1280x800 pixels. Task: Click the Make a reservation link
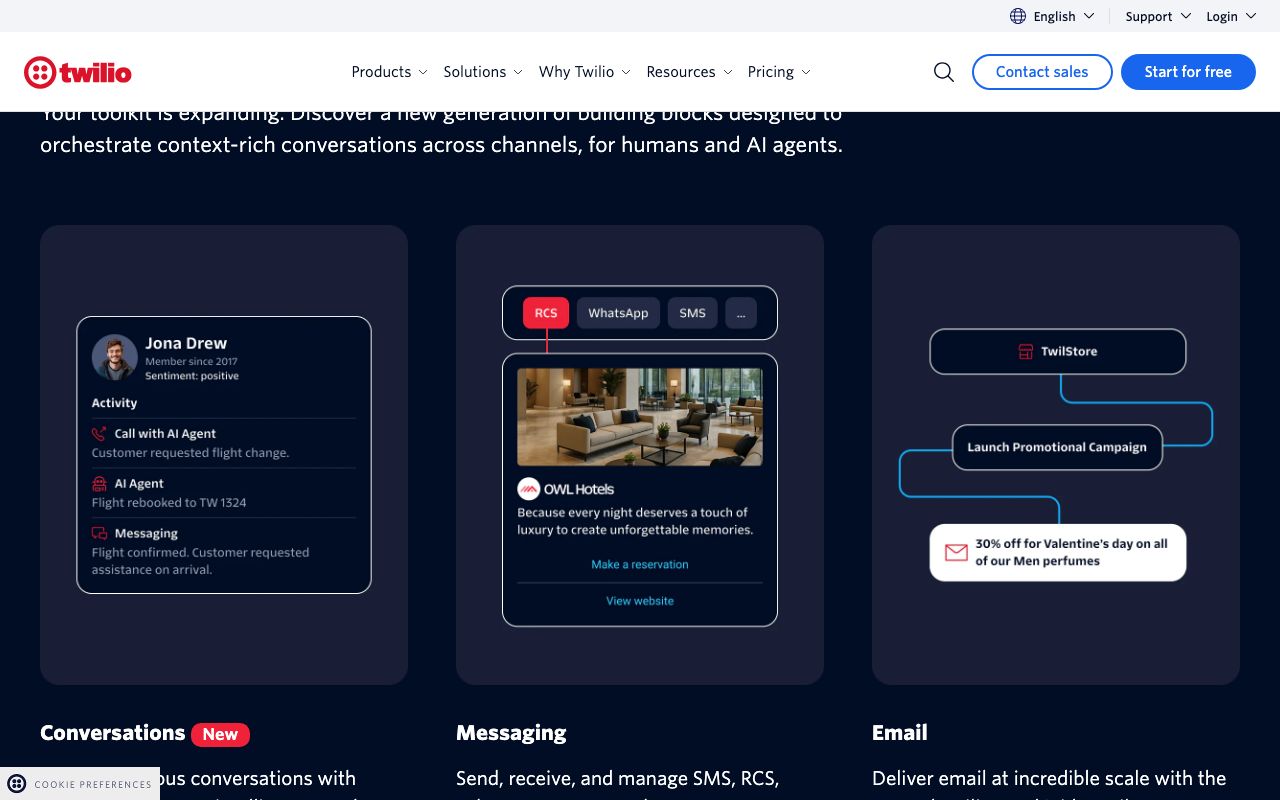coord(640,565)
